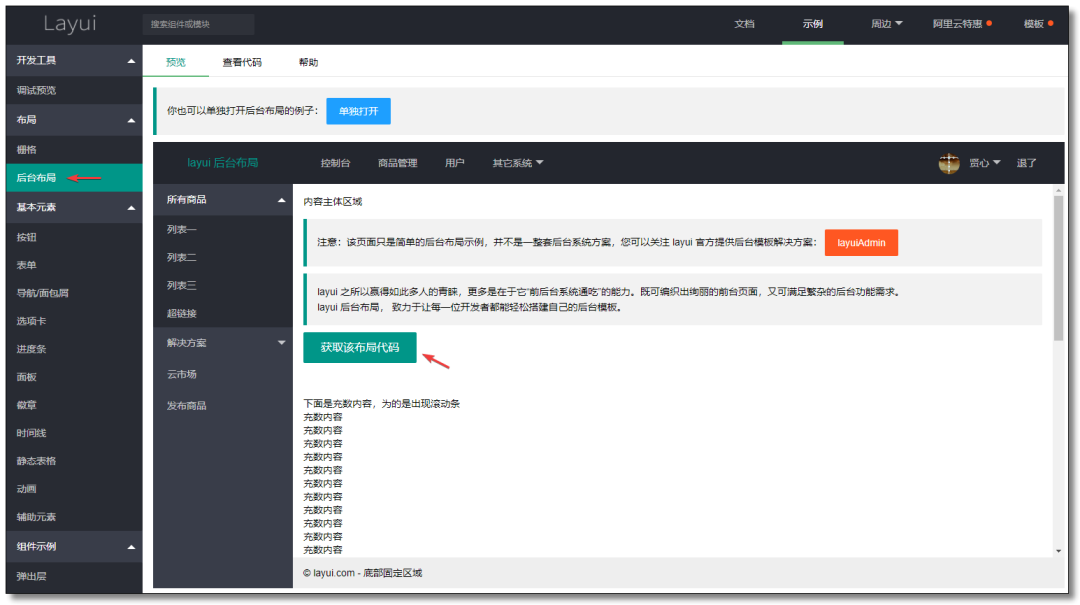Open the 贤心 user dropdown
The height and width of the screenshot is (605, 1080).
point(984,163)
